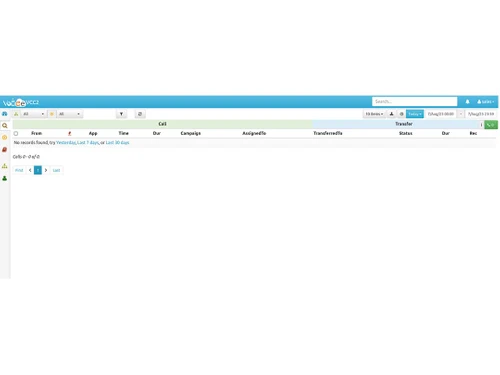500x375 pixels.
Task: Click the end date field
Action: (481, 114)
